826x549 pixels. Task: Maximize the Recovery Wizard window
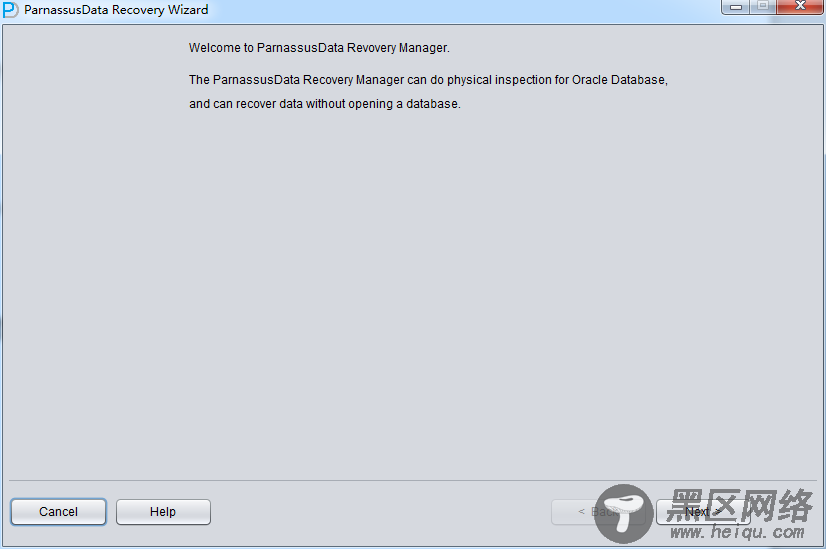[x=763, y=7]
